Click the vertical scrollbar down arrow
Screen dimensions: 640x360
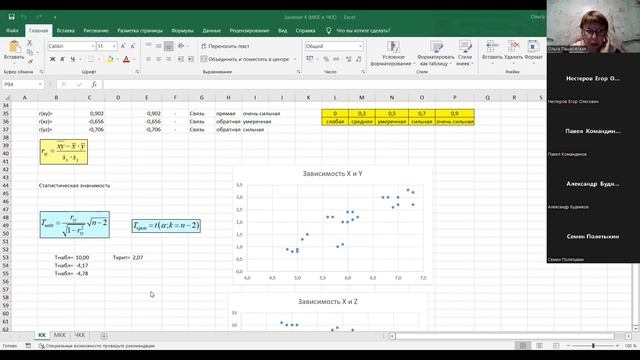(x=636, y=328)
